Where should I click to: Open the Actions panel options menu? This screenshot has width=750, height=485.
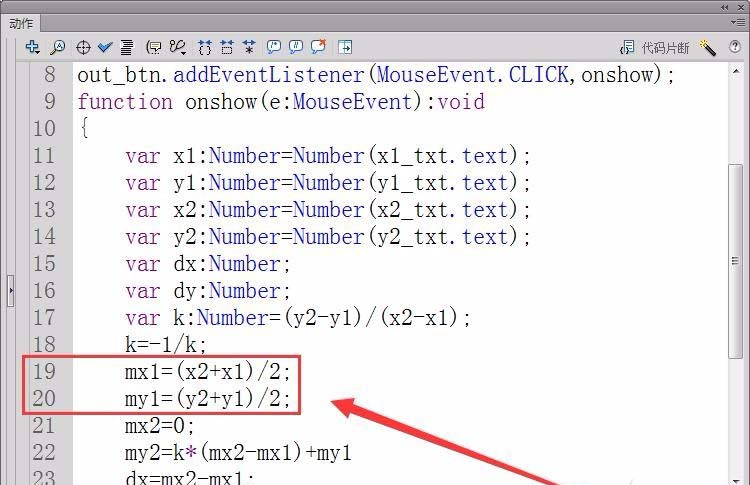coord(738,22)
